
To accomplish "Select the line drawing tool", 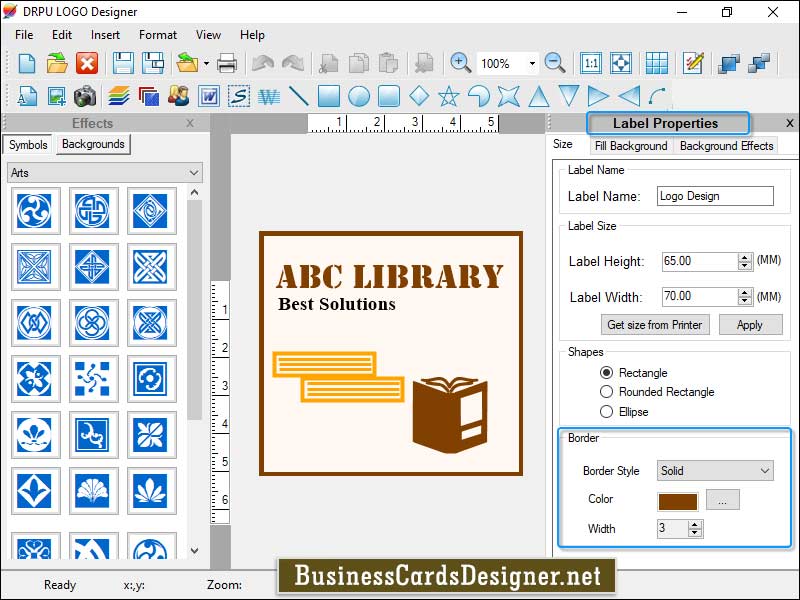I will click(x=298, y=97).
